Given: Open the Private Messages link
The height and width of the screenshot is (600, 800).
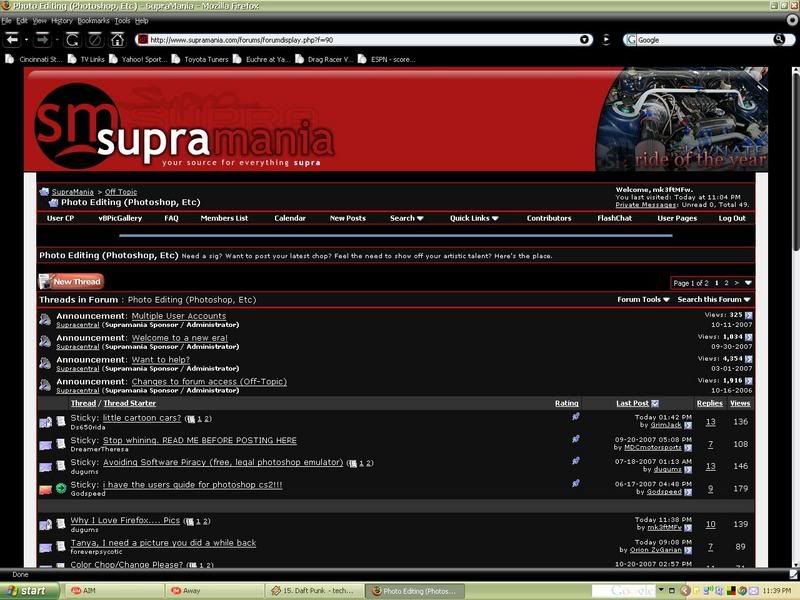Looking at the screenshot, I should [646, 205].
